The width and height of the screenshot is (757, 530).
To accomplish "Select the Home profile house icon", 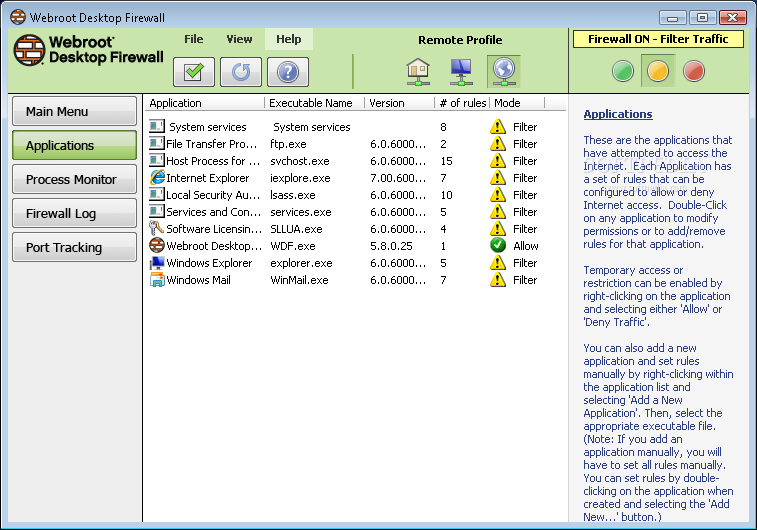I will [x=418, y=71].
